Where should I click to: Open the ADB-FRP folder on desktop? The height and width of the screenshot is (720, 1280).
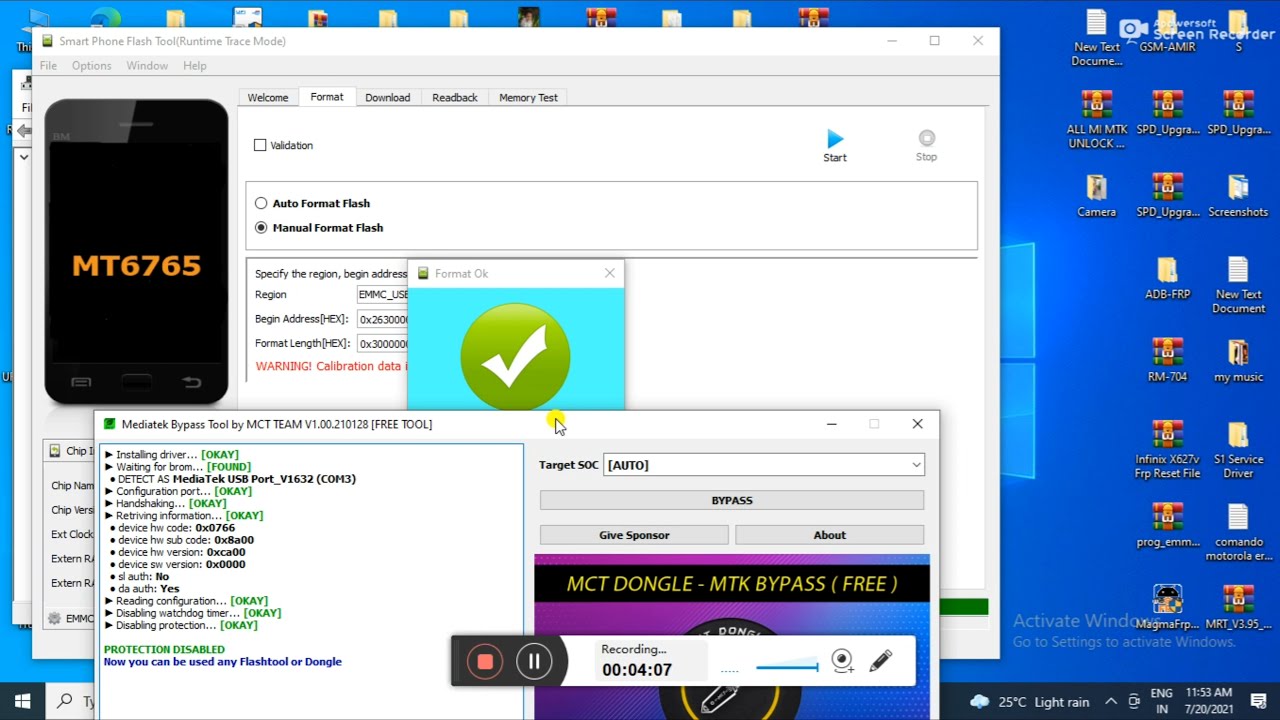(x=1167, y=279)
